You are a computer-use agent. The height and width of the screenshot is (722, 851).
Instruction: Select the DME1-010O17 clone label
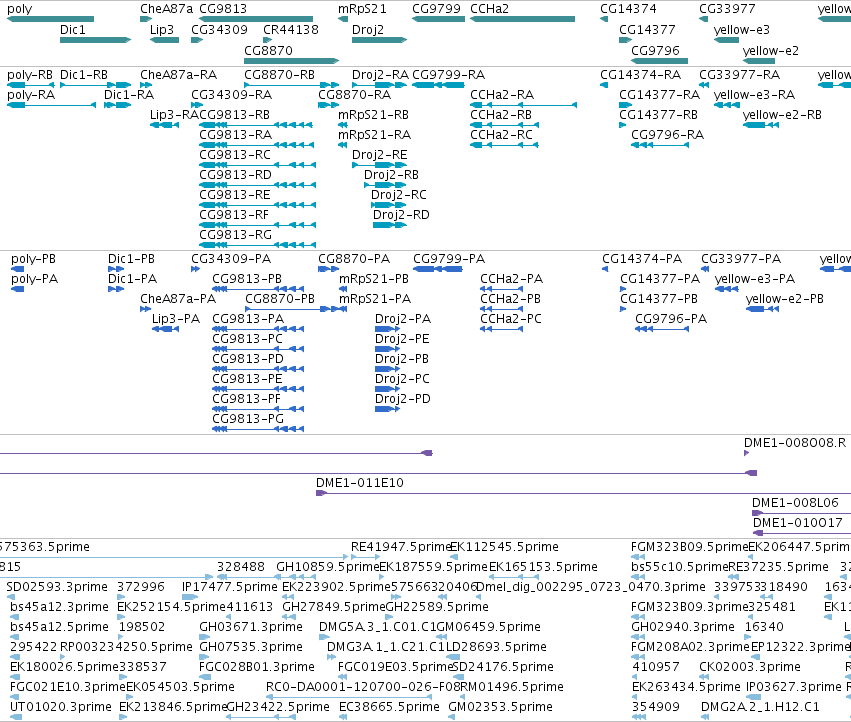coord(797,523)
